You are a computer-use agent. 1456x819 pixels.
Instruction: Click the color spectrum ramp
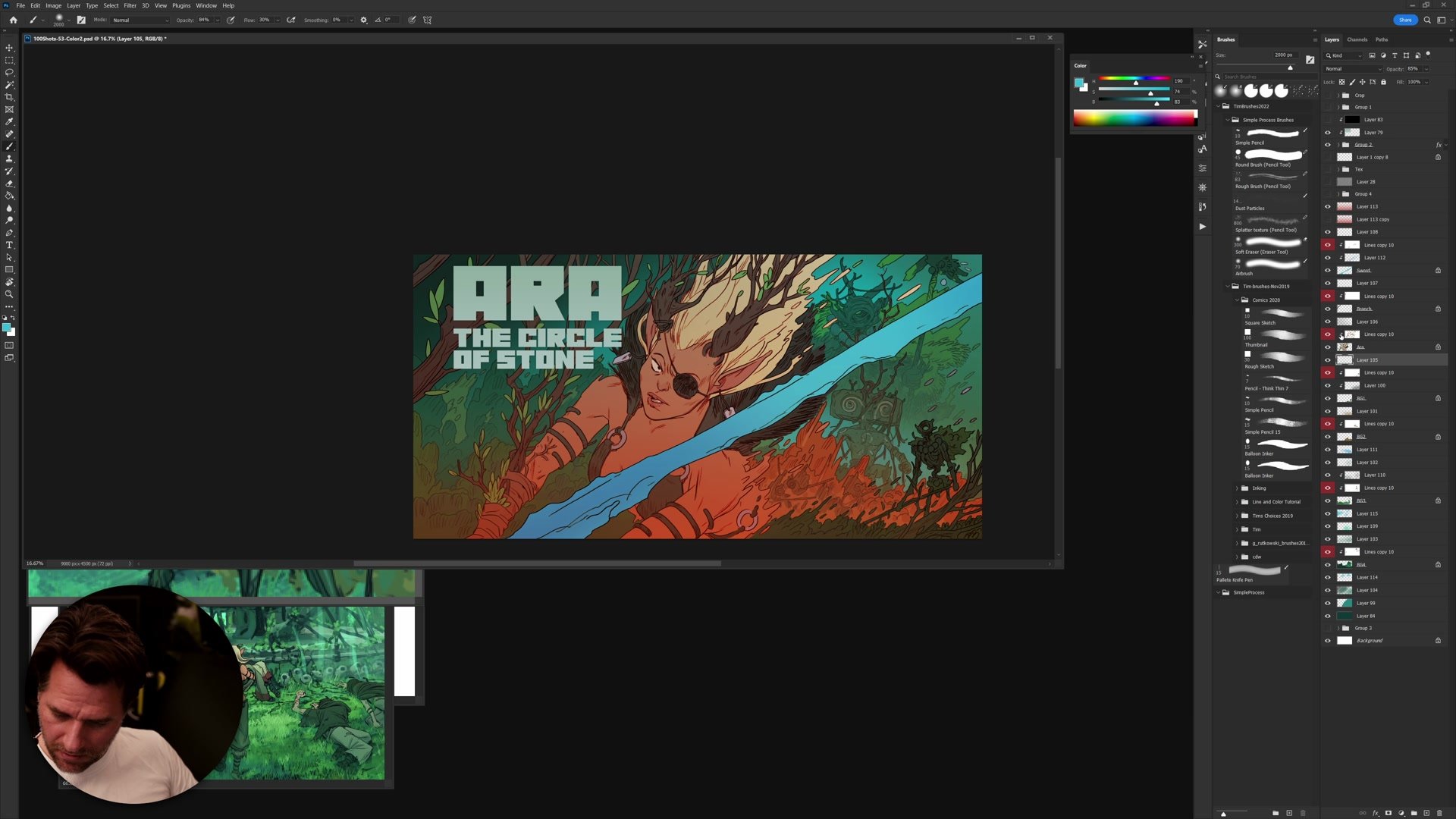(x=1134, y=118)
